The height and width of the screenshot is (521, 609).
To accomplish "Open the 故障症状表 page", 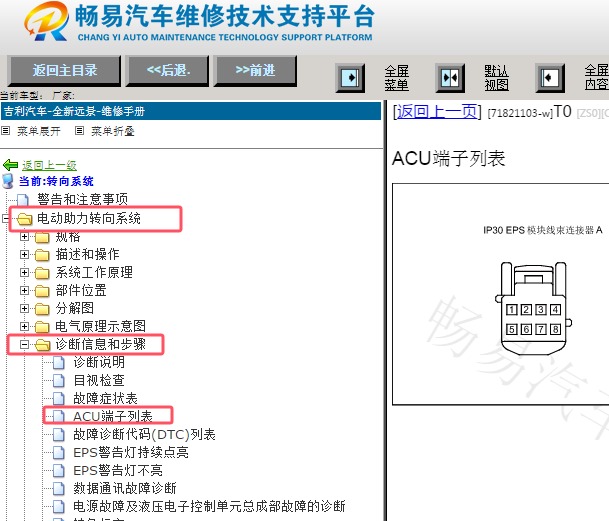I will click(105, 398).
